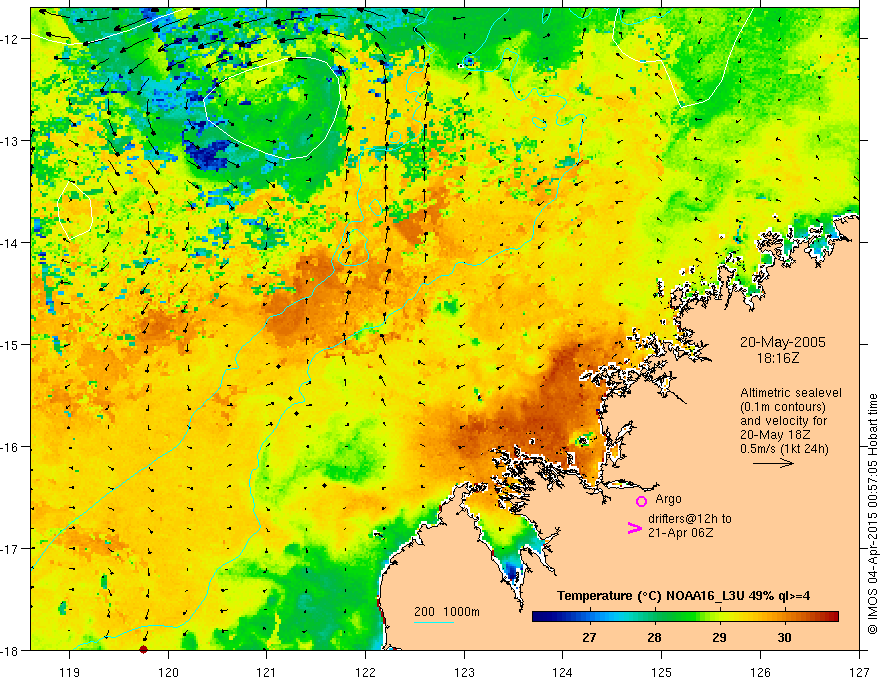880x680 pixels.
Task: Click the colorbar value 28
Action: click(x=654, y=637)
